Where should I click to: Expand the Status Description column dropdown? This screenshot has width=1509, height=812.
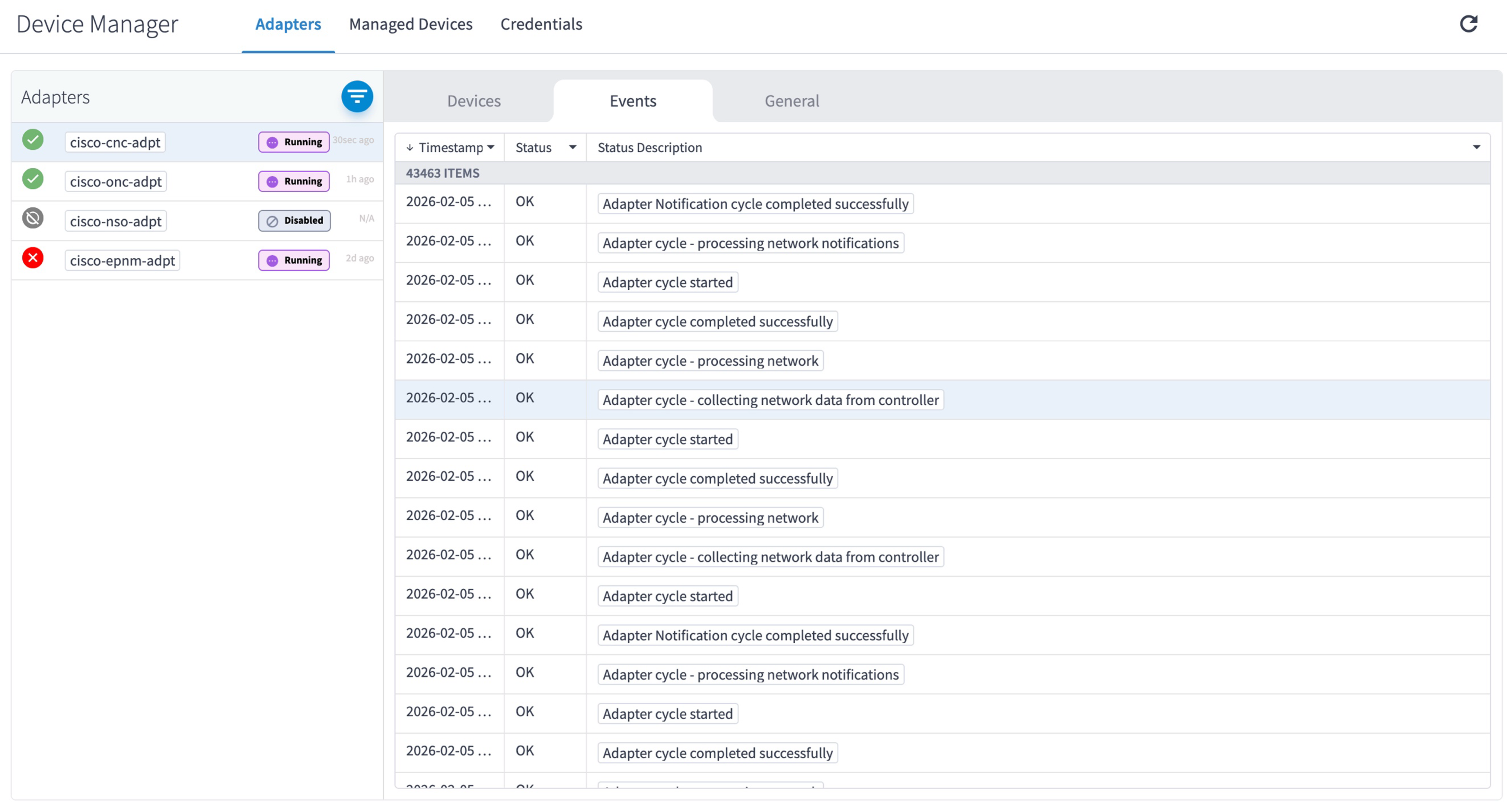pyautogui.click(x=1476, y=148)
